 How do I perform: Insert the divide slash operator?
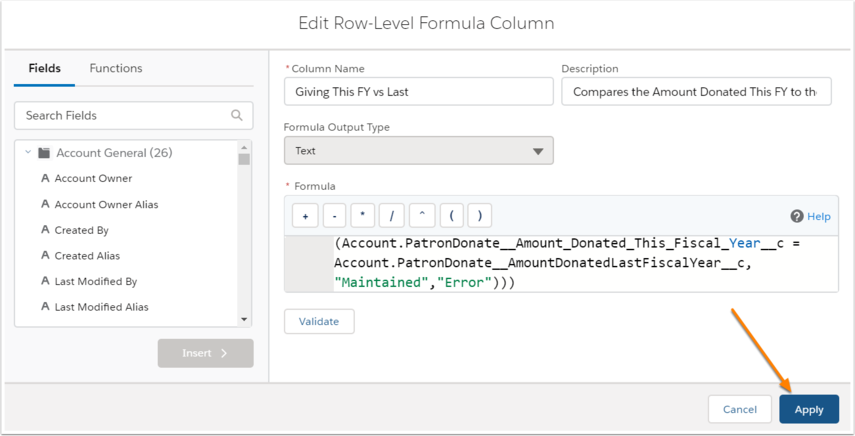click(392, 216)
